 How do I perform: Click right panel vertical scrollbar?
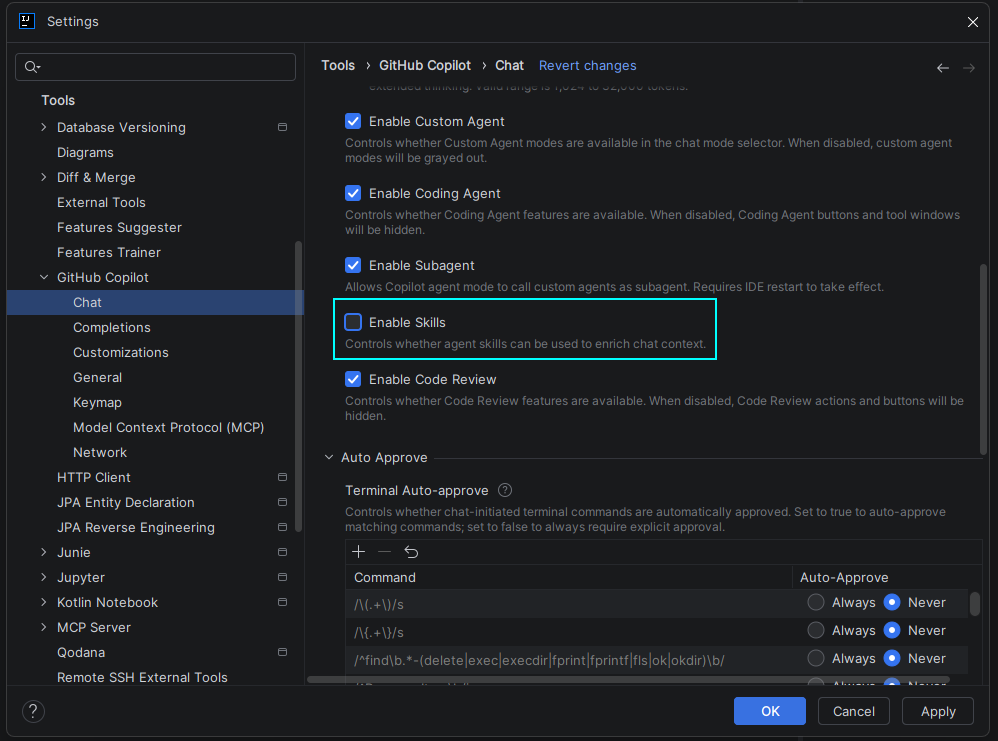click(x=983, y=360)
